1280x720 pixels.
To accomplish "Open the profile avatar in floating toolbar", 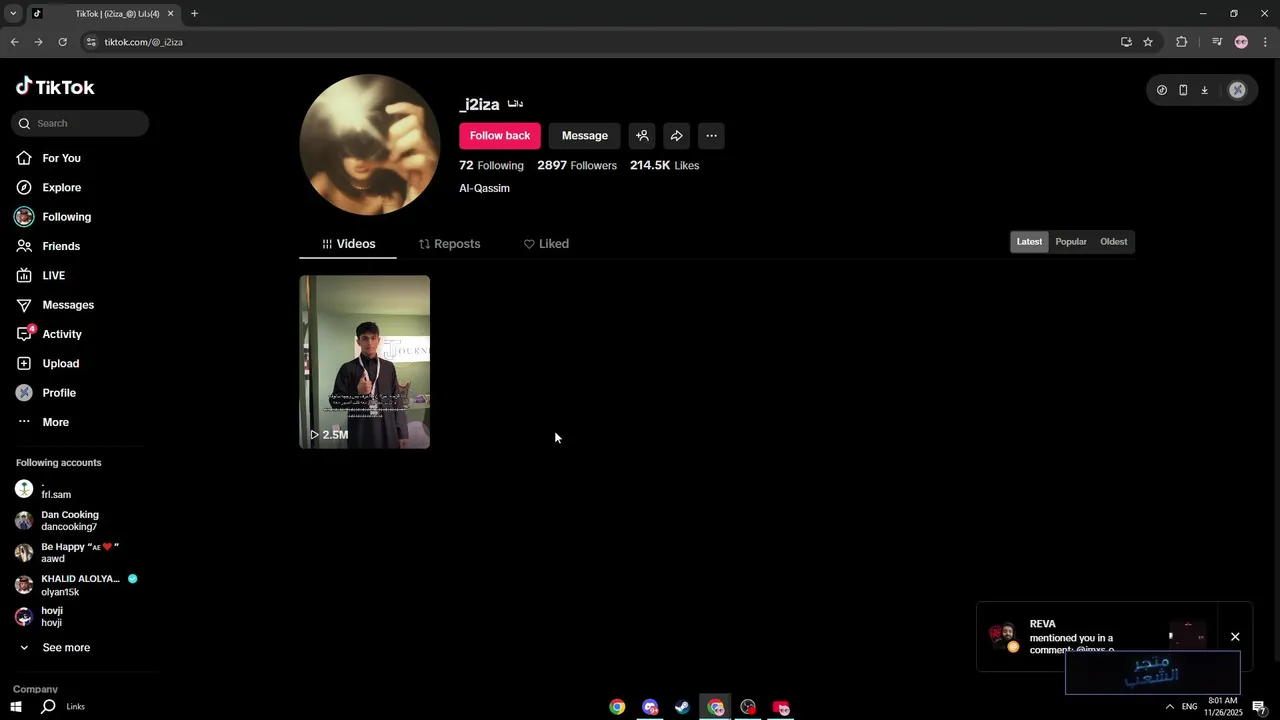I will 1237,90.
